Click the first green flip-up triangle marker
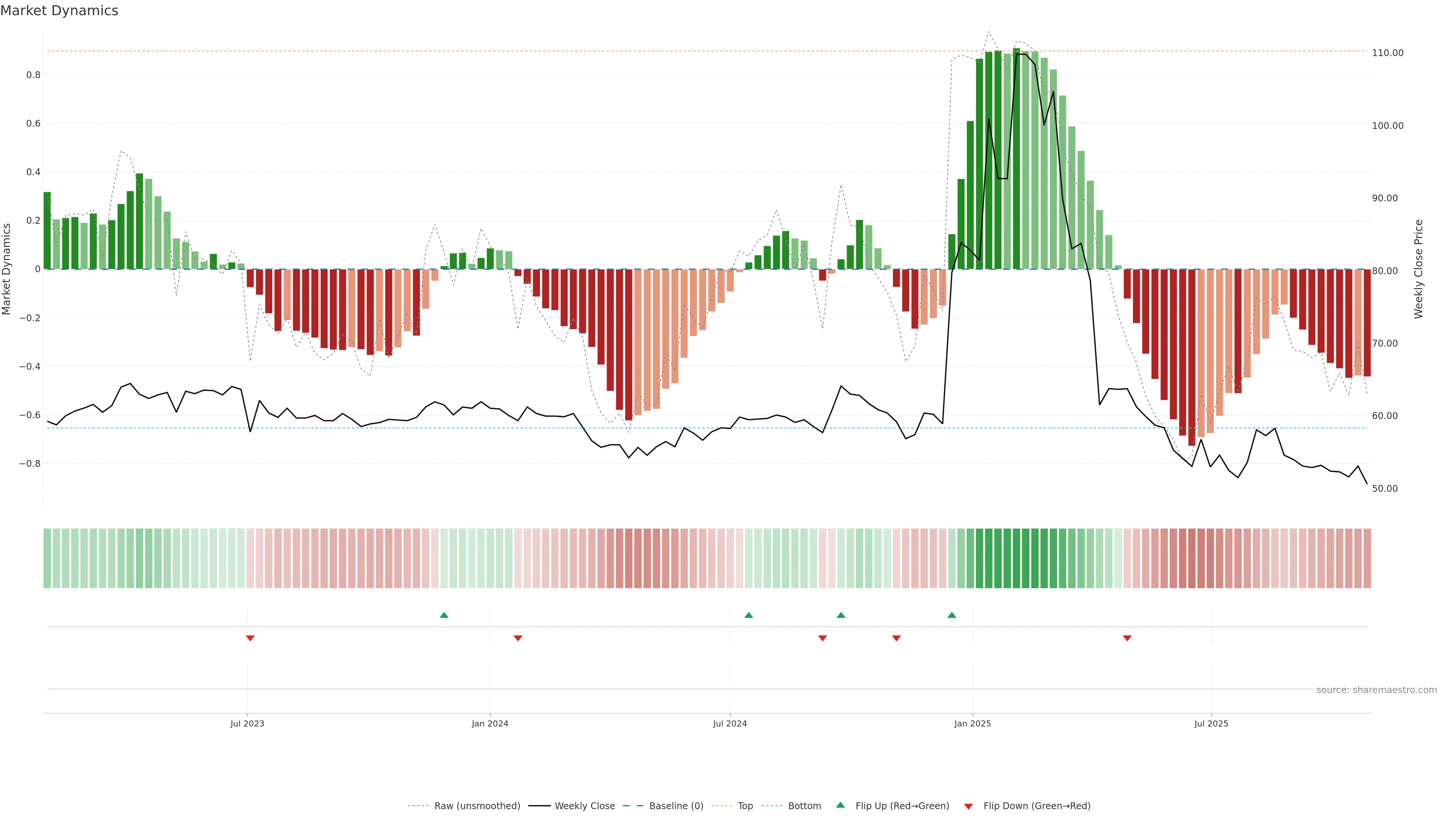This screenshot has width=1456, height=819. pyautogui.click(x=444, y=615)
